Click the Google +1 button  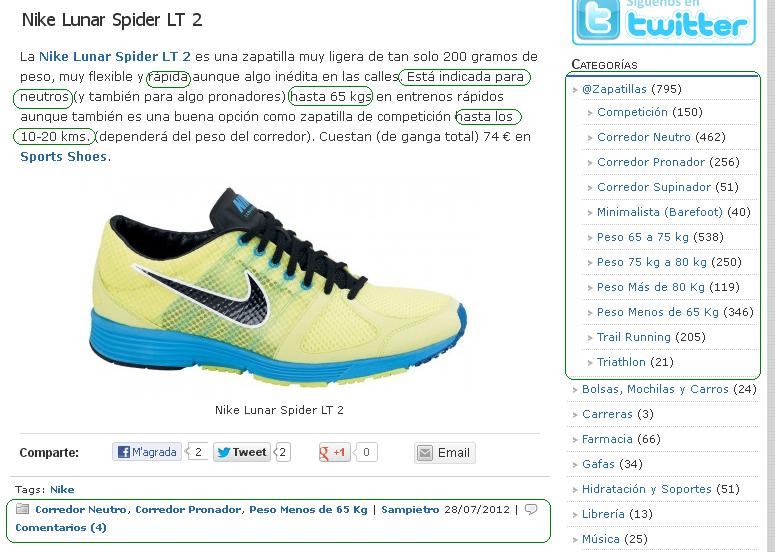point(334,452)
